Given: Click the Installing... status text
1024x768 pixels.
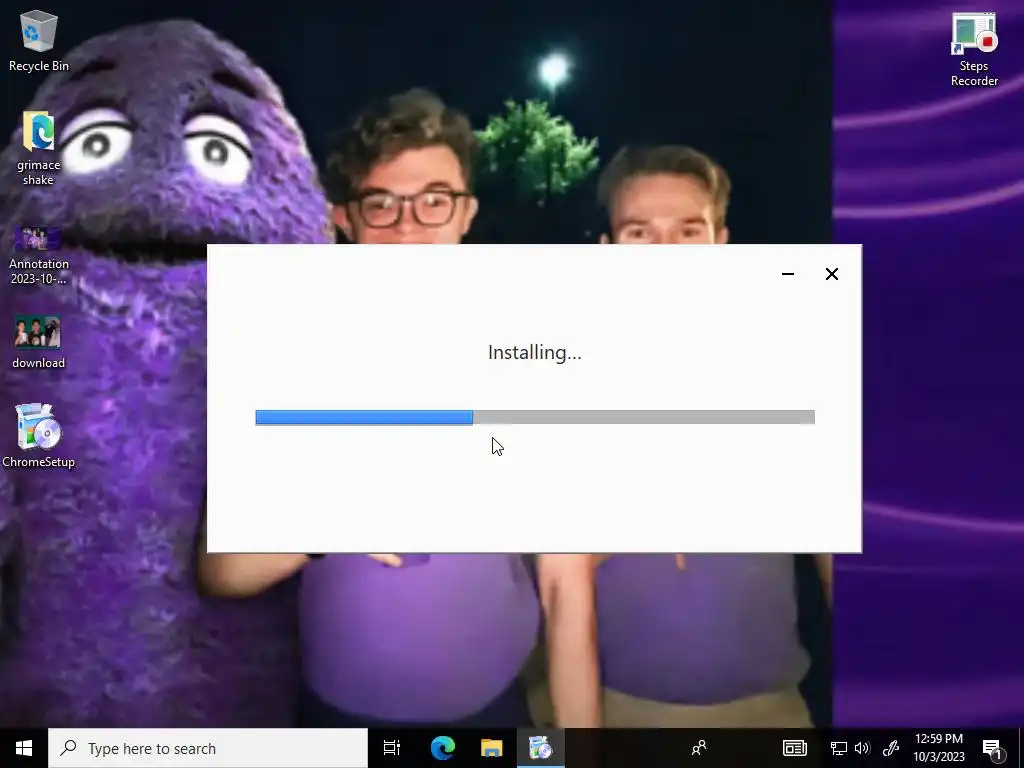Looking at the screenshot, I should (534, 353).
